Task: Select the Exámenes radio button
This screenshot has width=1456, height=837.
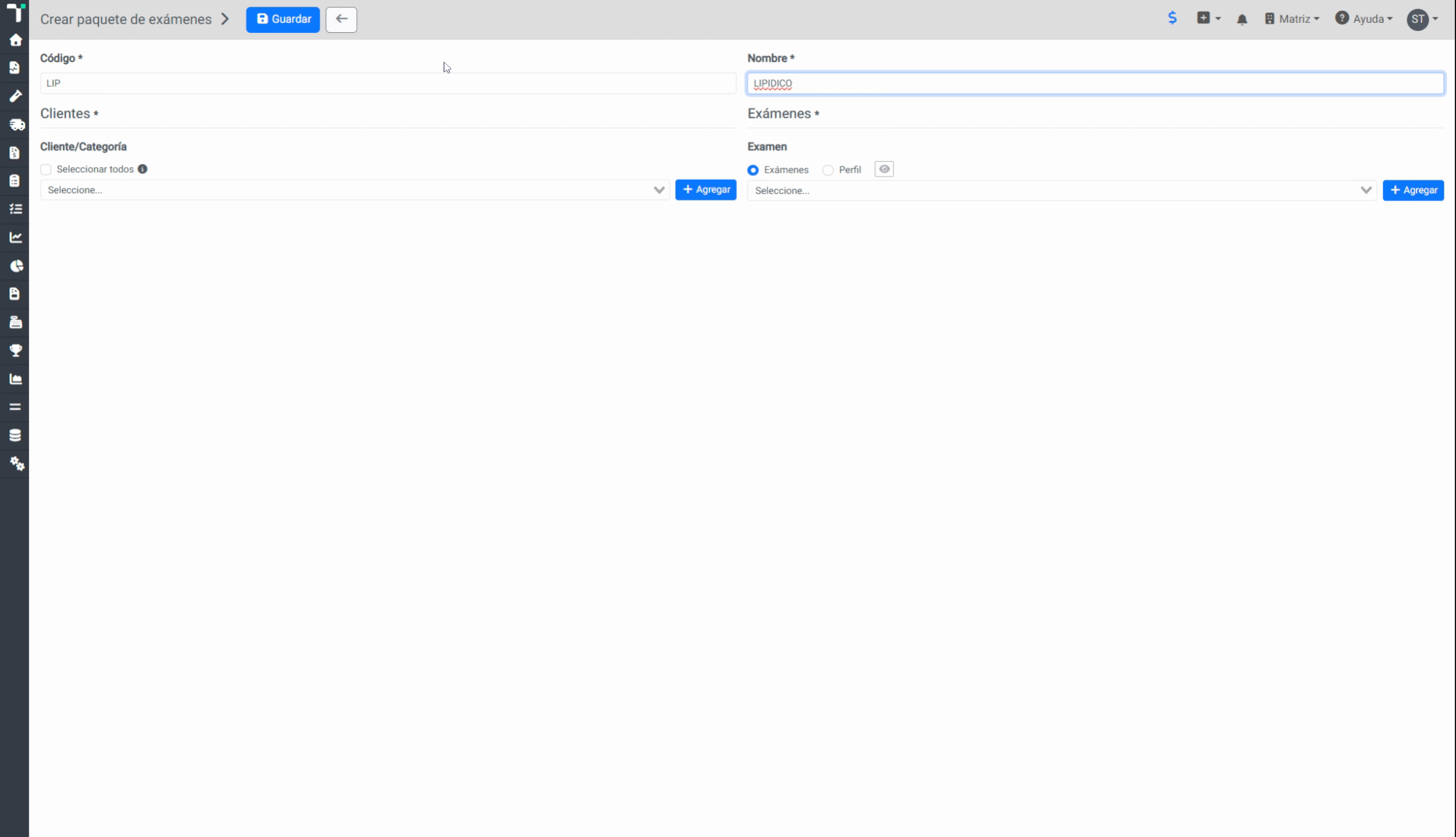Action: (x=753, y=170)
